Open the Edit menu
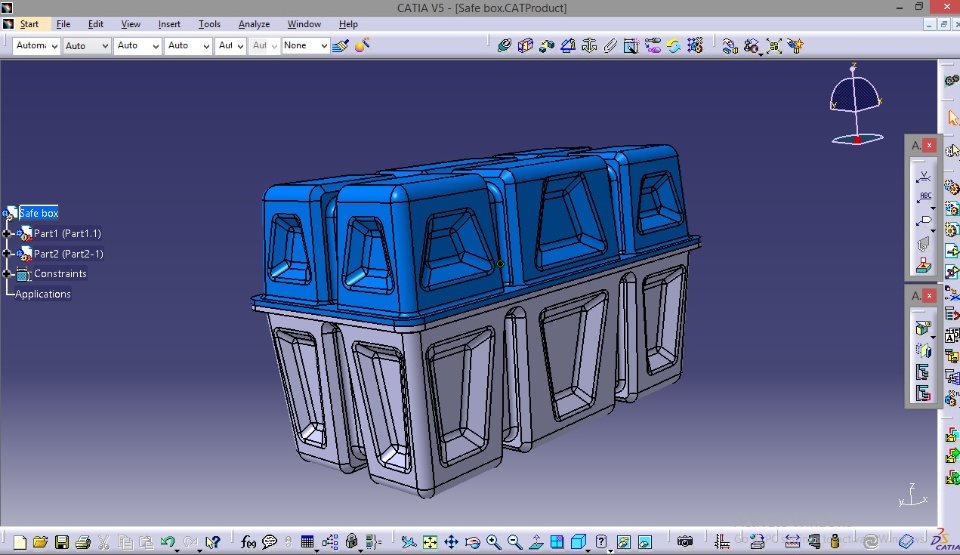 click(96, 24)
